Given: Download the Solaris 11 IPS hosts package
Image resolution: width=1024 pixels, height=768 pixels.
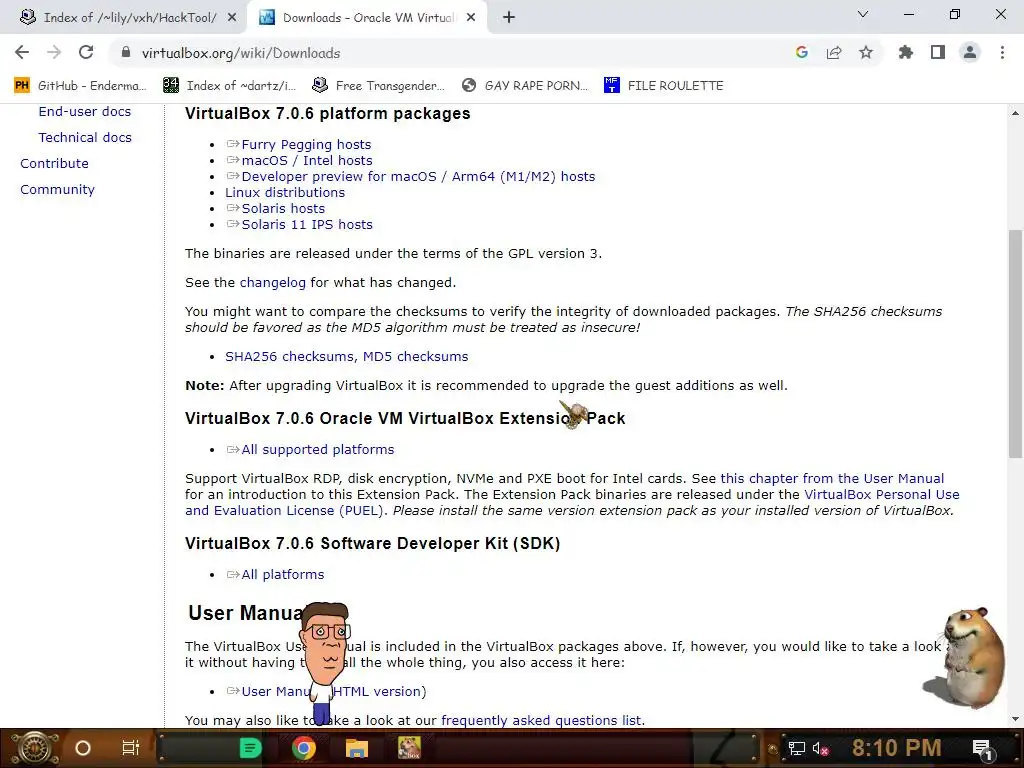Looking at the screenshot, I should pyautogui.click(x=307, y=225).
